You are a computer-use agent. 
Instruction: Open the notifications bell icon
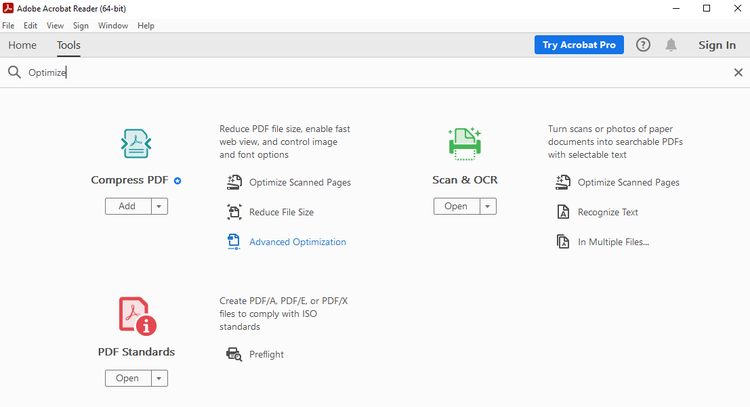coord(671,45)
